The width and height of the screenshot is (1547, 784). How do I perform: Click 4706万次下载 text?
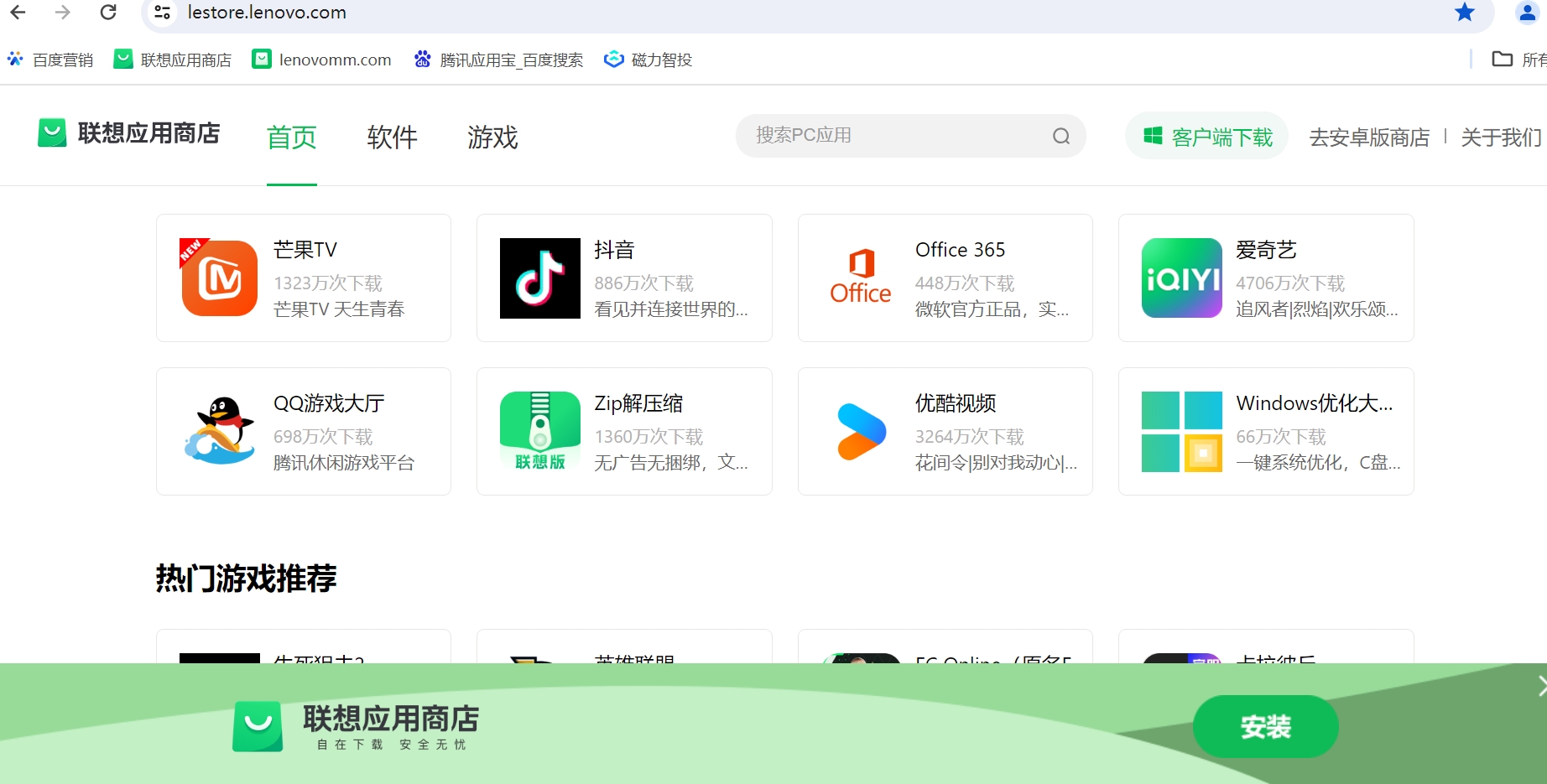[1290, 283]
